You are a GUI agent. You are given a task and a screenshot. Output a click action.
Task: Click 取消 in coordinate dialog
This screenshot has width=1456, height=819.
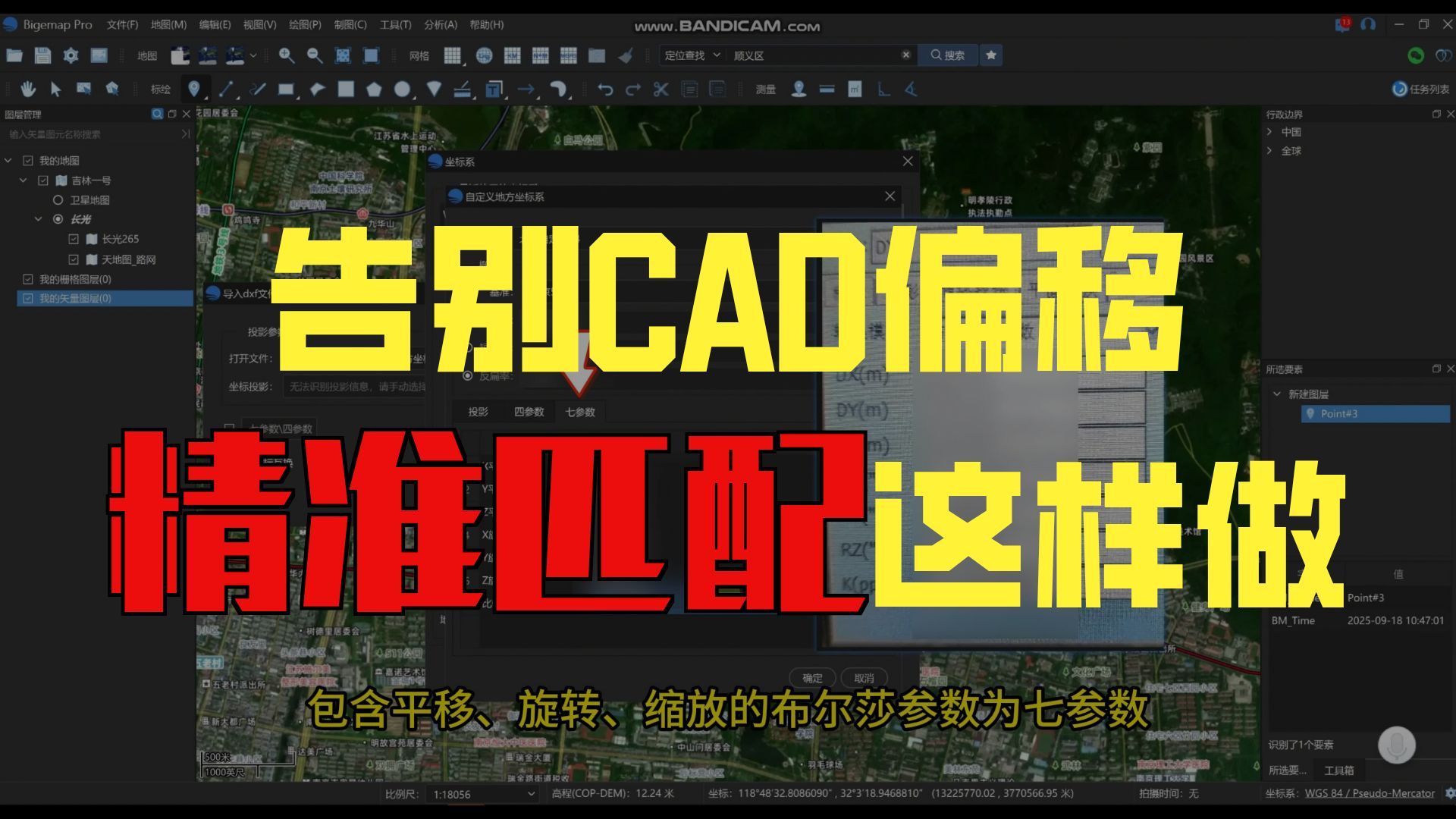[x=864, y=678]
